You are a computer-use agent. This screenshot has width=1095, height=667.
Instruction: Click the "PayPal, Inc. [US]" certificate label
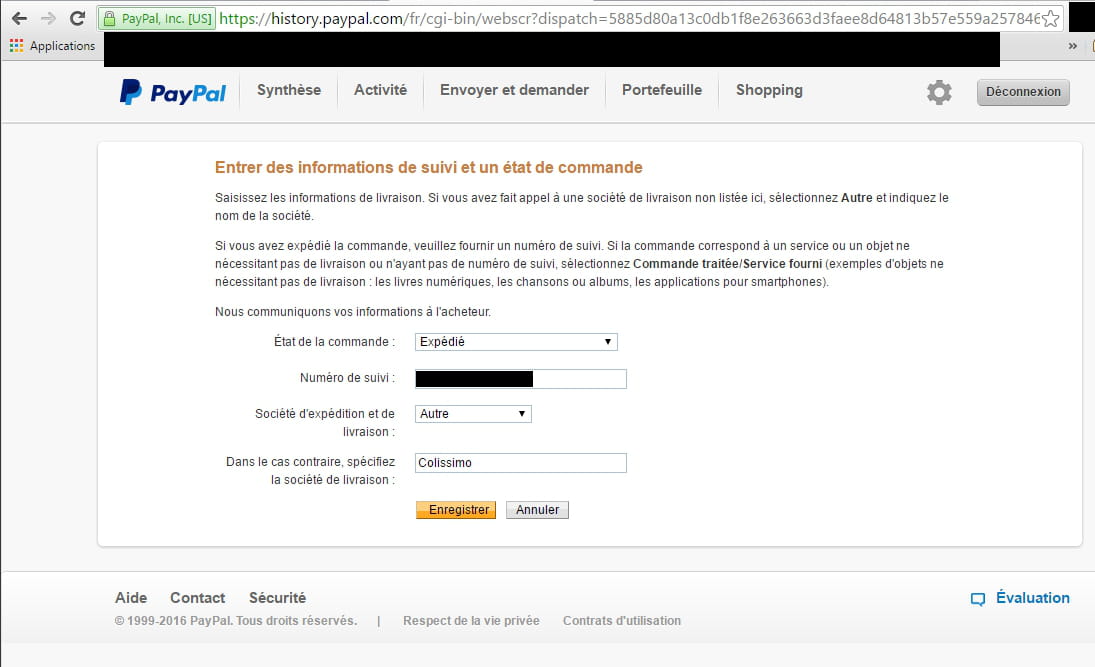[x=167, y=19]
